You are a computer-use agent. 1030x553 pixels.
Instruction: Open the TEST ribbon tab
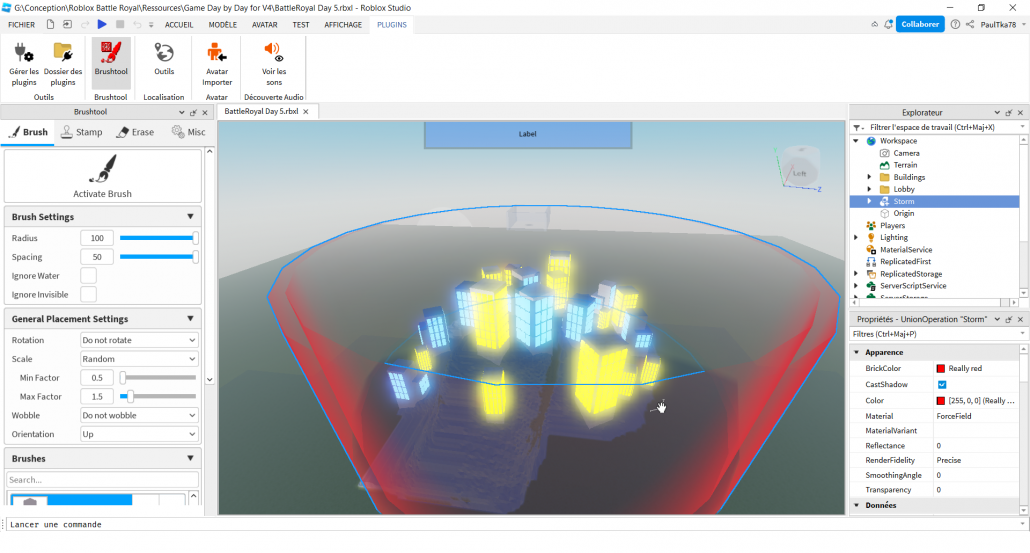pyautogui.click(x=301, y=25)
